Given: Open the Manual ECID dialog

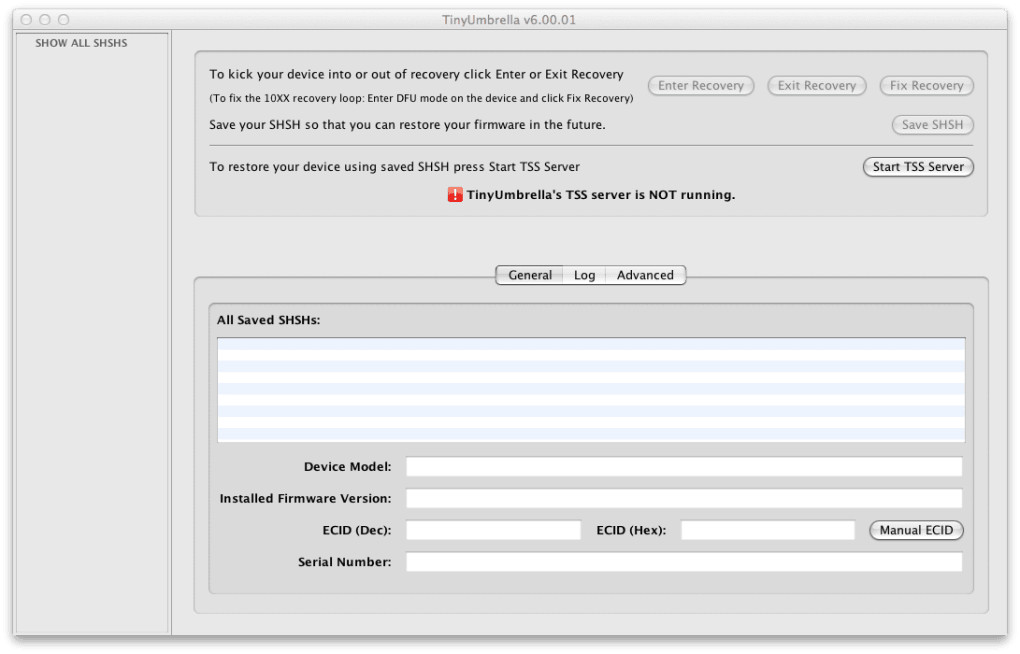Looking at the screenshot, I should (x=916, y=530).
